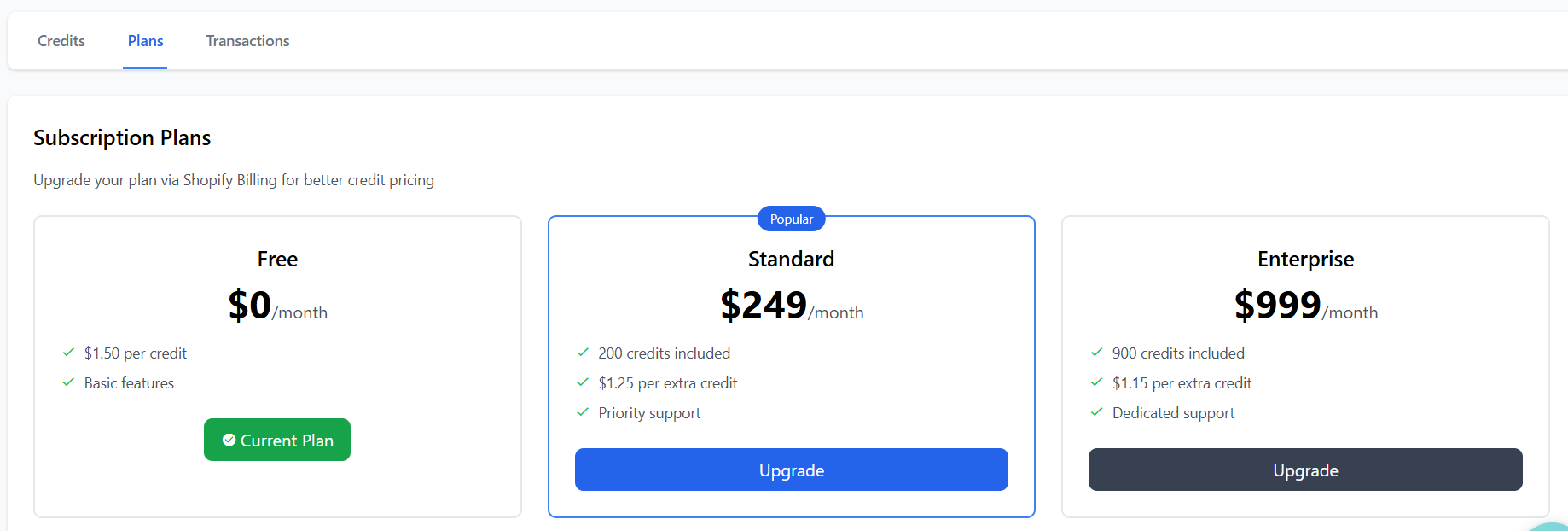Switch to the Credits tab

pyautogui.click(x=61, y=40)
